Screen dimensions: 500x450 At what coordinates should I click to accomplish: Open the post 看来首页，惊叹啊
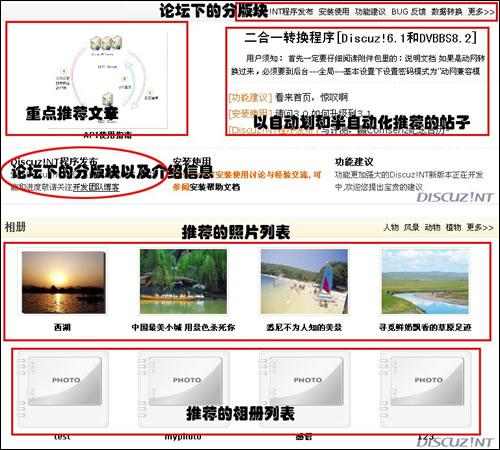tap(311, 98)
